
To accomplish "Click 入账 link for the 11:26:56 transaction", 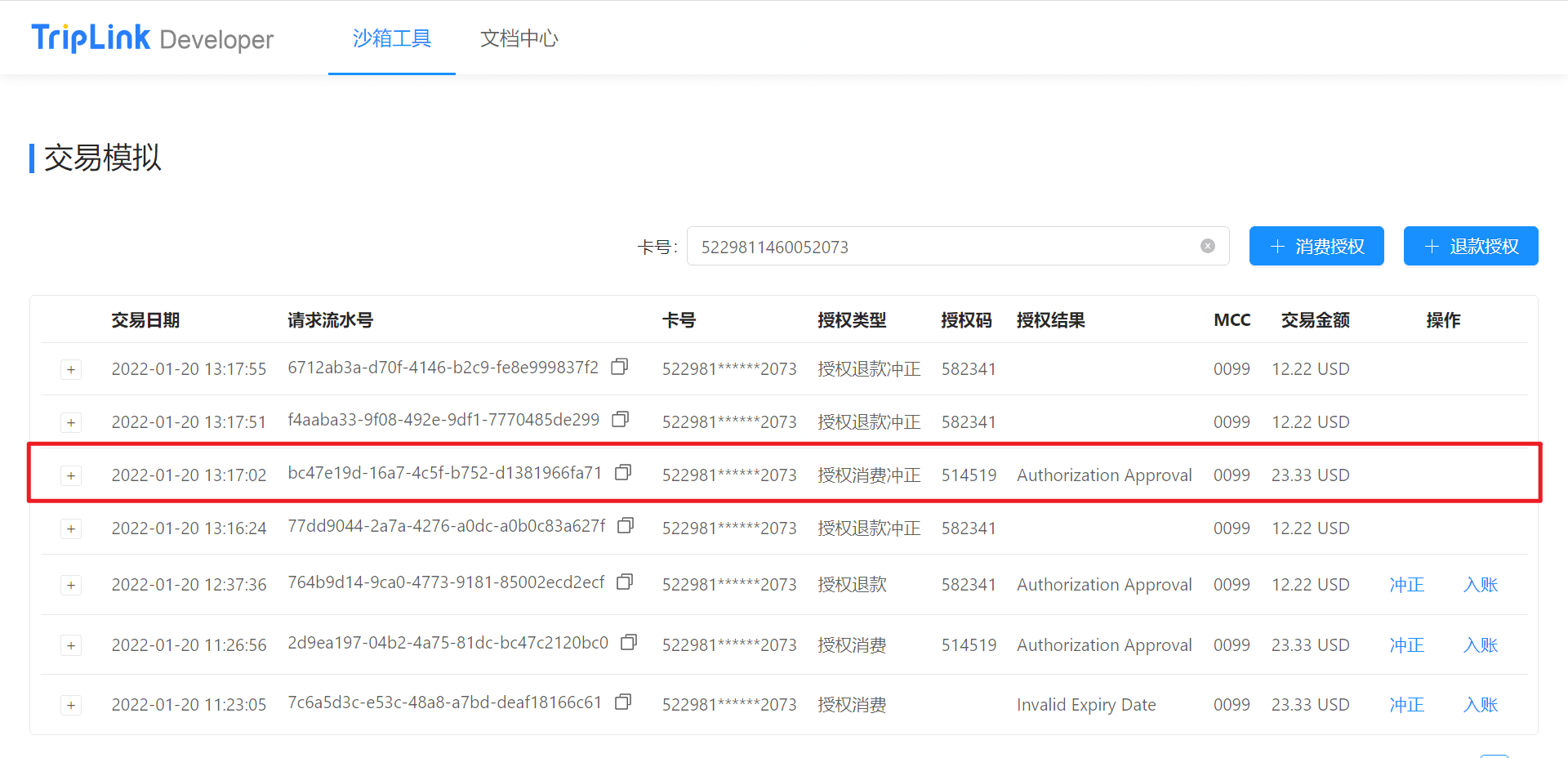I will click(1480, 645).
